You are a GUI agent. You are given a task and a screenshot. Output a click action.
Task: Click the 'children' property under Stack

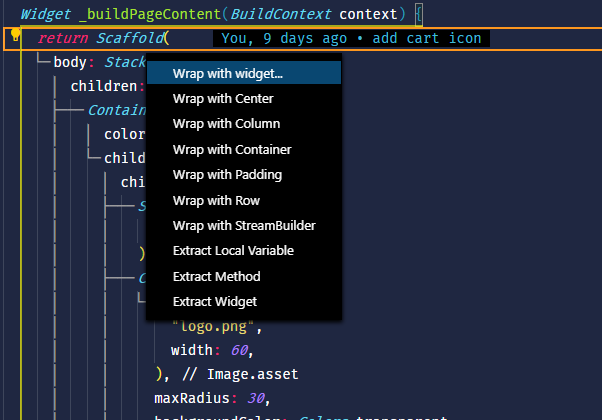104,86
